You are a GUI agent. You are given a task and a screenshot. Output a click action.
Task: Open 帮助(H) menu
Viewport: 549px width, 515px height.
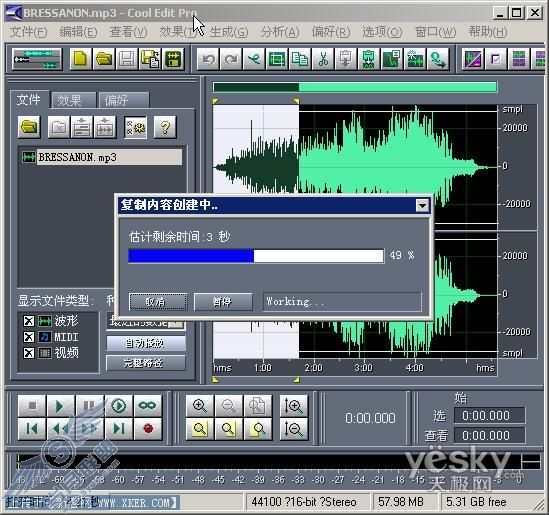(488, 32)
